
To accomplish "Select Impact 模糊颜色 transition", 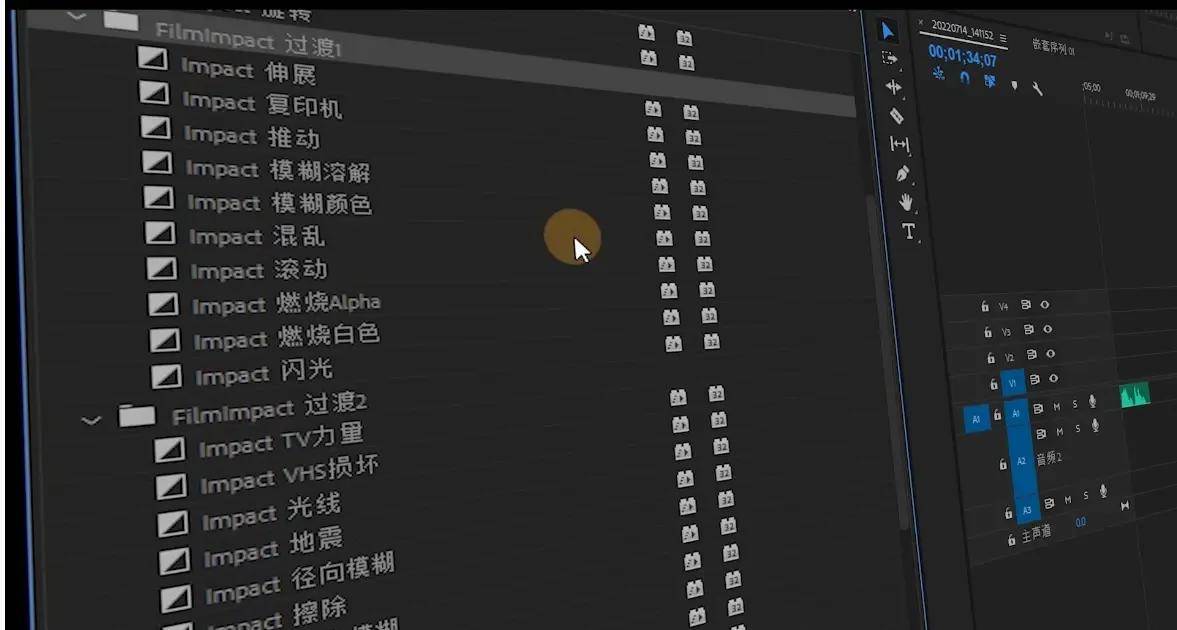I will click(x=280, y=203).
